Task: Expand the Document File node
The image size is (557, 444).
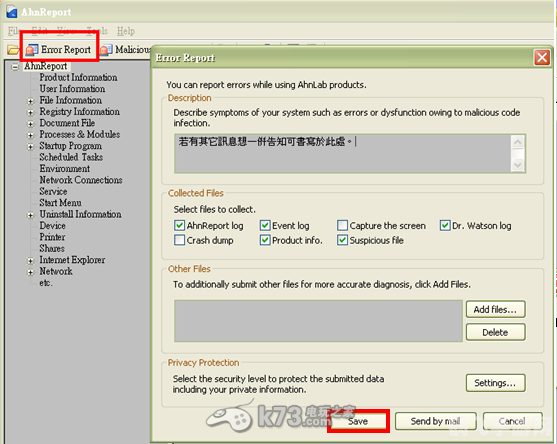Action: (x=31, y=124)
